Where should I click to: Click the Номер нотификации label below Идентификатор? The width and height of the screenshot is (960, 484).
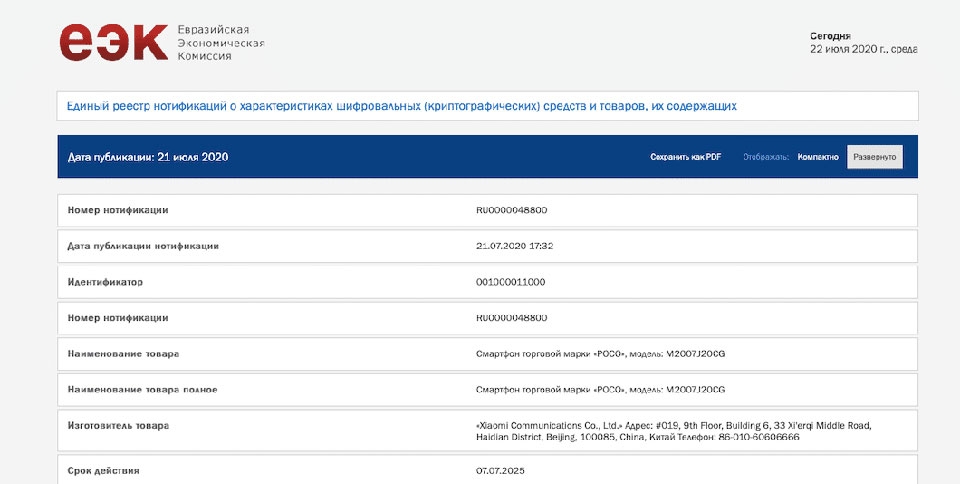click(x=118, y=318)
